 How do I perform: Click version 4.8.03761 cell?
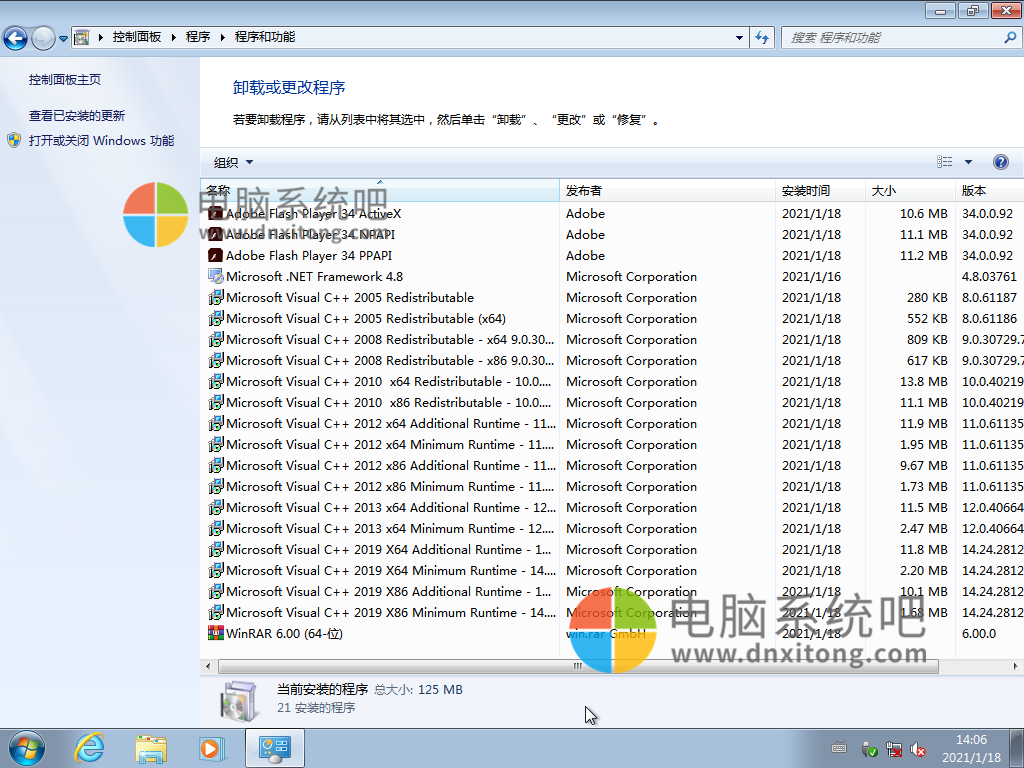pos(989,276)
